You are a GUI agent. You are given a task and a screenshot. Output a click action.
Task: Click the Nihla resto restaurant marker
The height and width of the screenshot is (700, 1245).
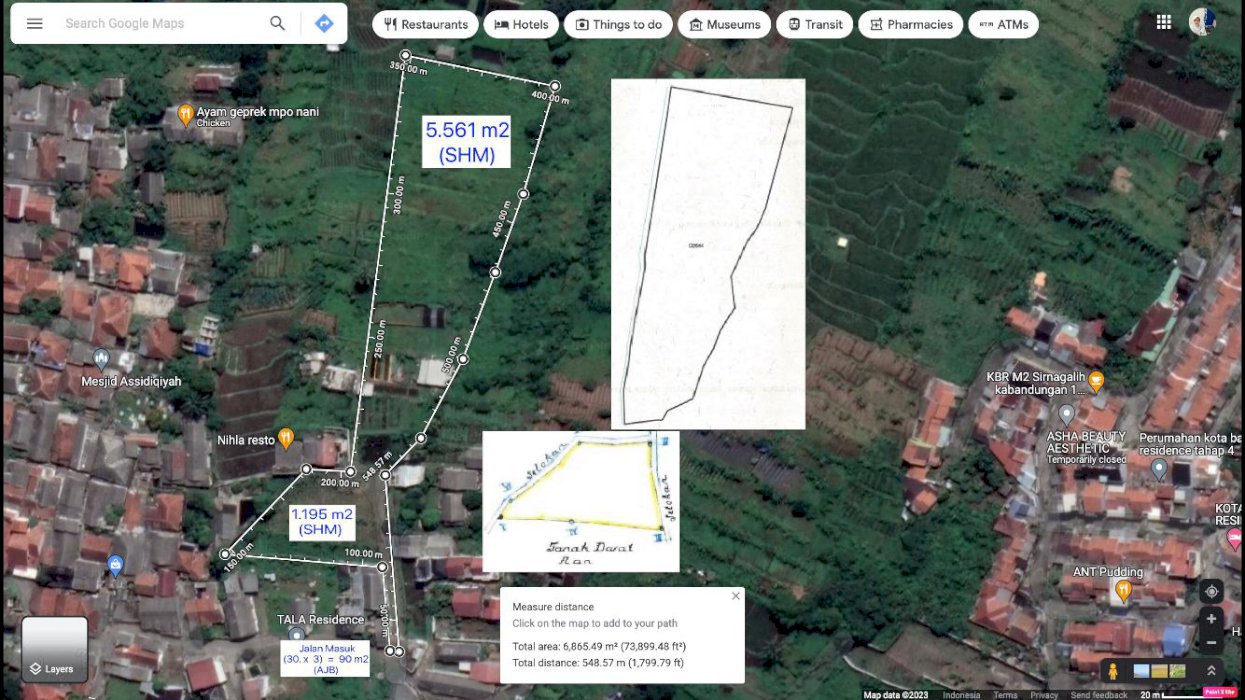(x=286, y=437)
